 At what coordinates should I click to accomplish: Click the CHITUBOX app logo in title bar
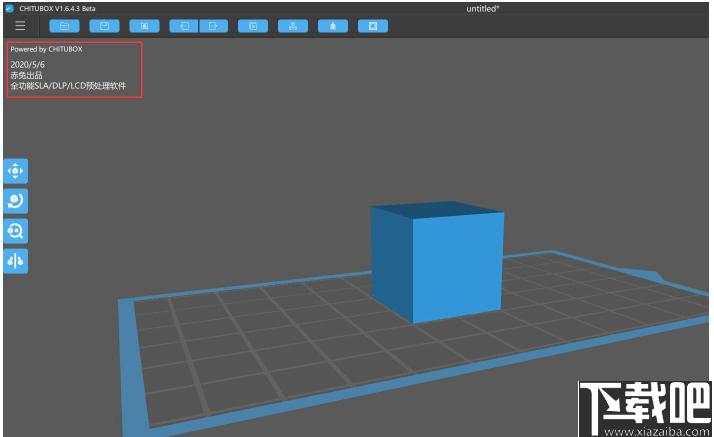pos(10,8)
